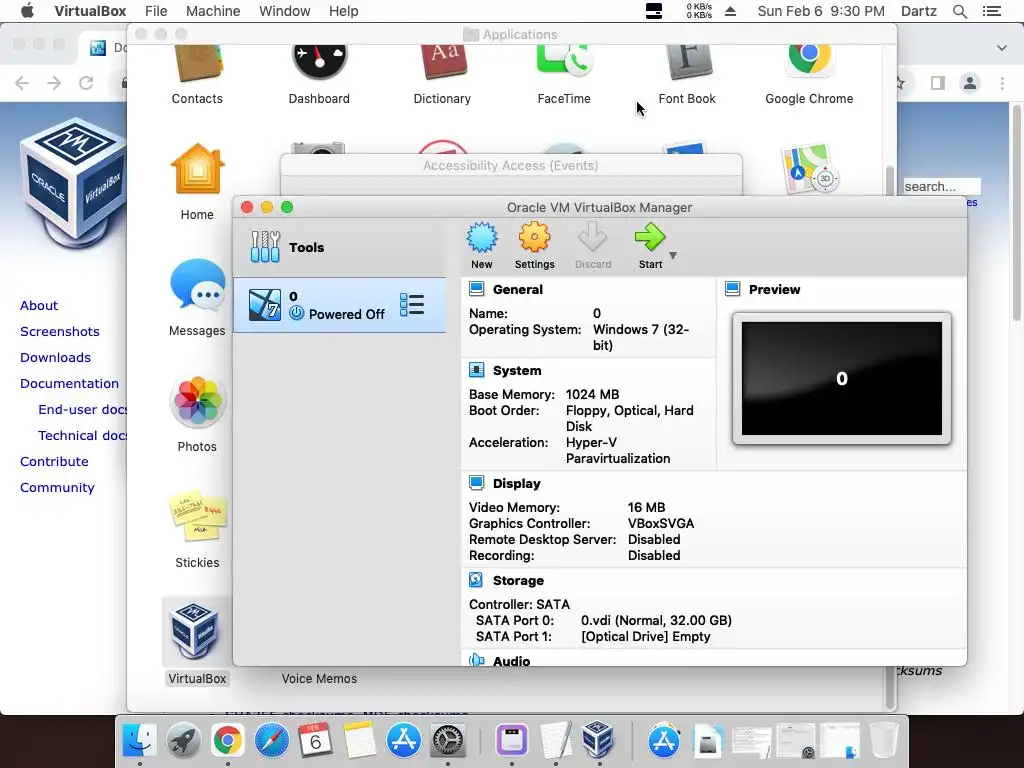Click the 0.vdi disk entry in Storage
Screen dimensions: 1024x768
(656, 620)
